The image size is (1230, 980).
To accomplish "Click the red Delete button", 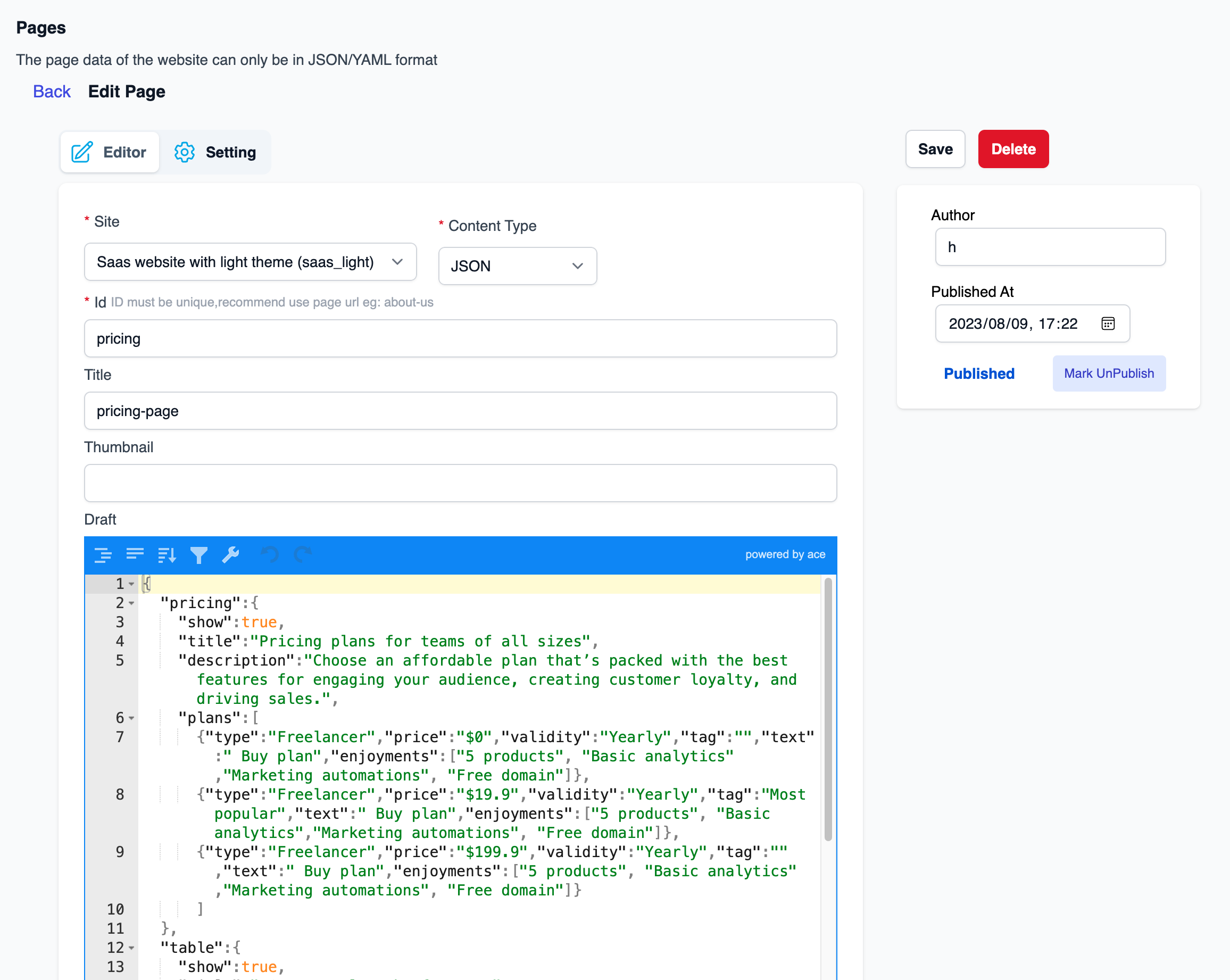I will 1012,149.
